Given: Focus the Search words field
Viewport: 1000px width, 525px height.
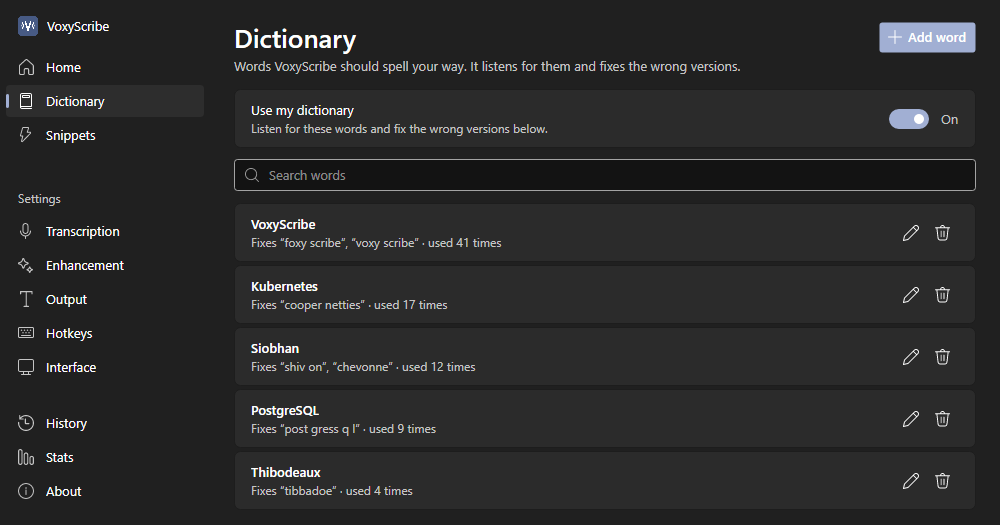Looking at the screenshot, I should (x=605, y=175).
